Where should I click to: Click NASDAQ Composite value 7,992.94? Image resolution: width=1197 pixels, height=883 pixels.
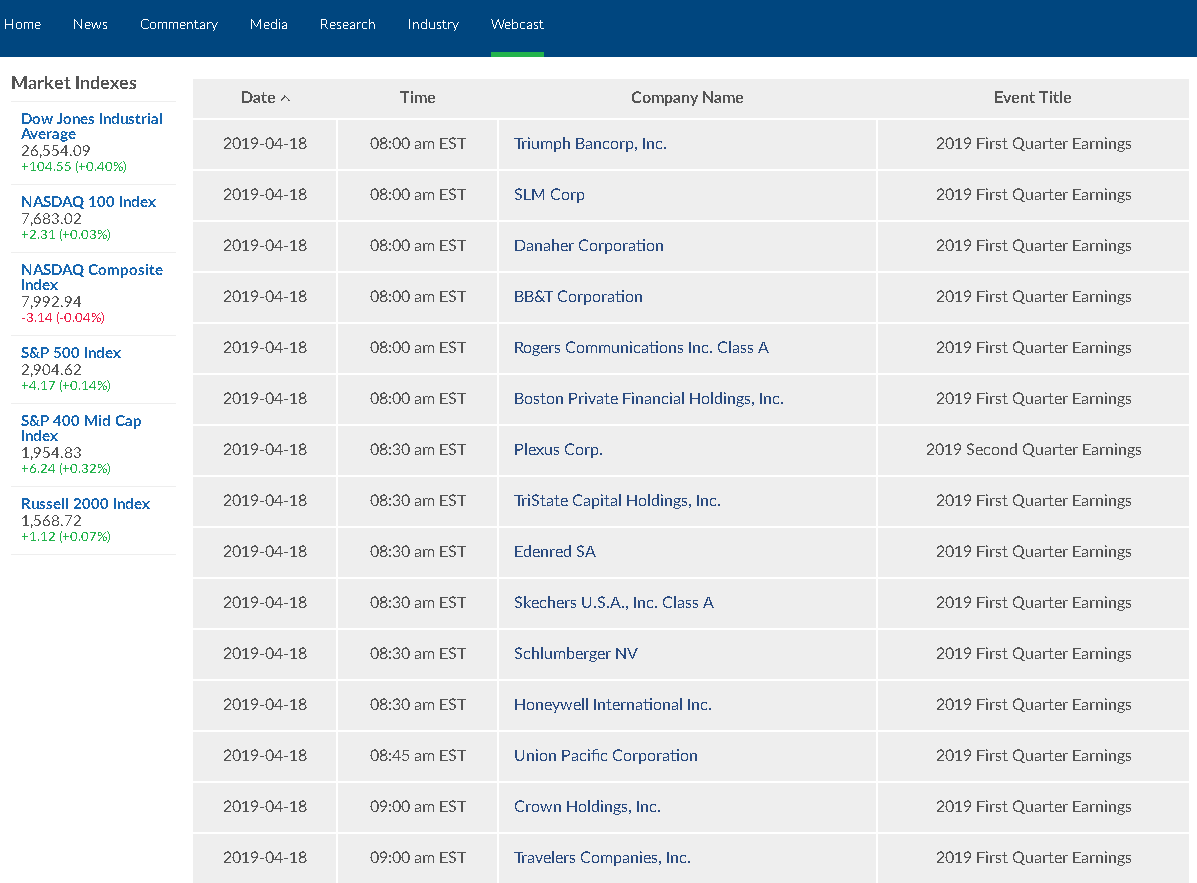tap(51, 301)
